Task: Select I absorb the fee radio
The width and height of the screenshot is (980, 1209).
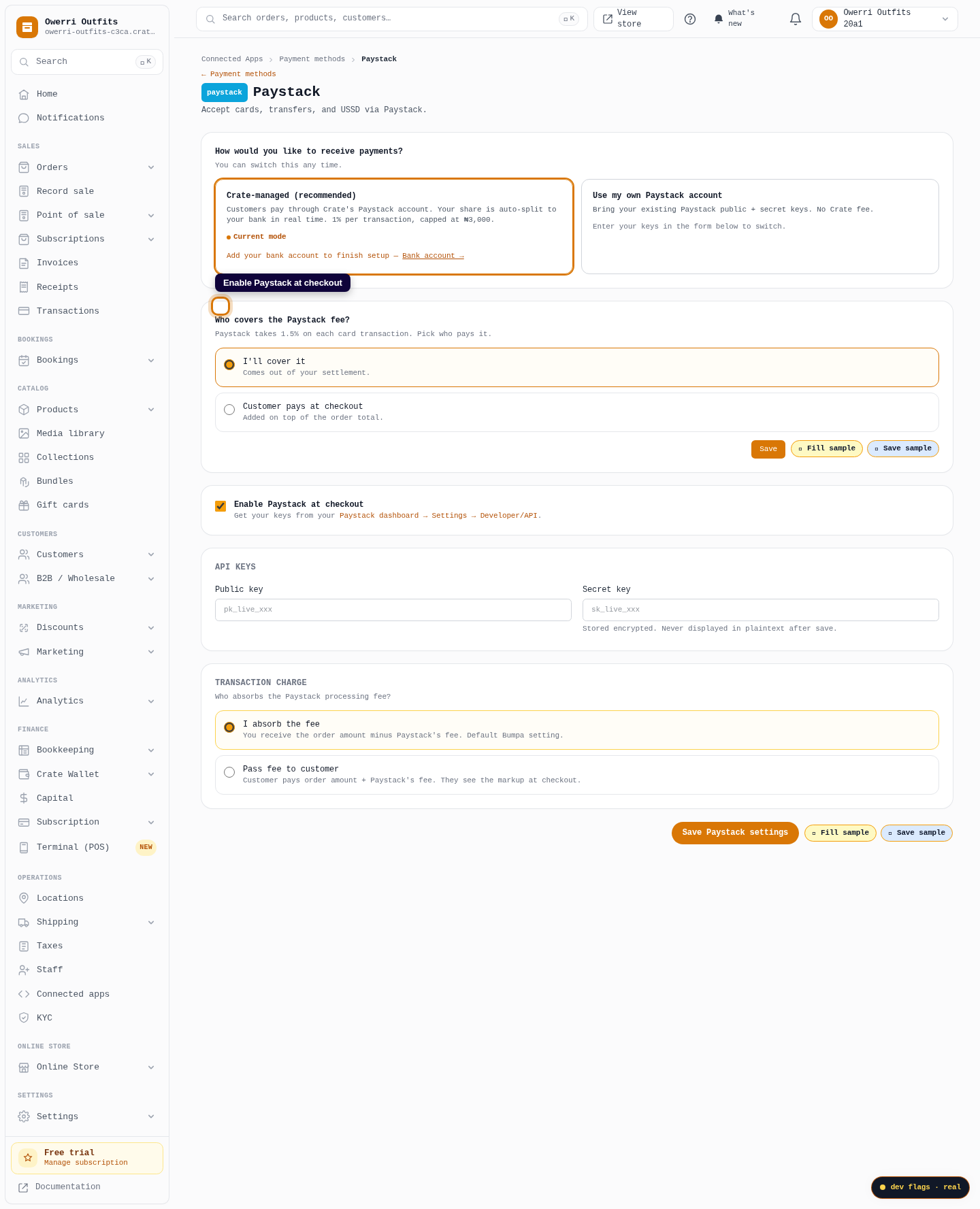Action: coord(229,727)
